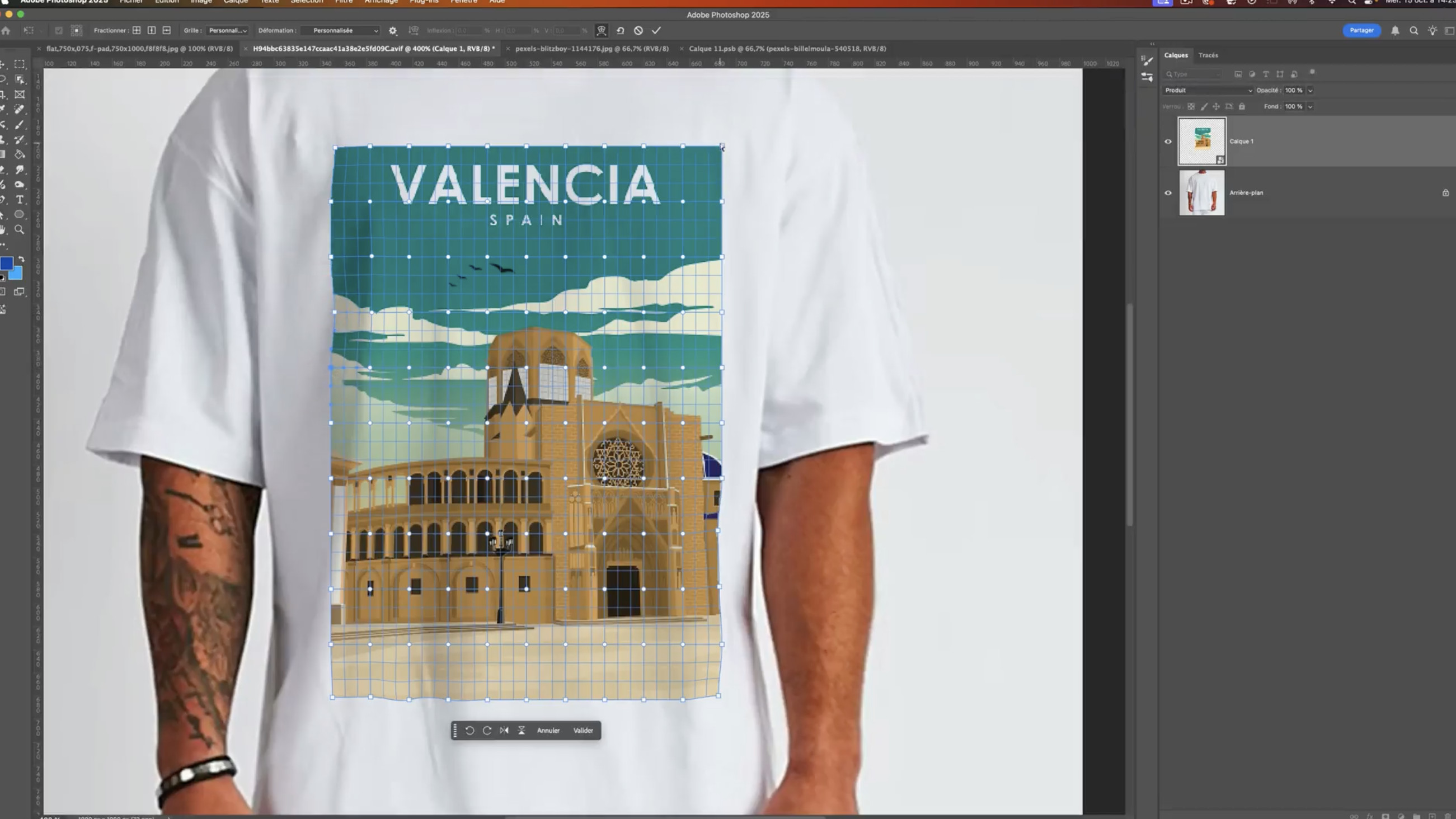
Task: Click the split warp crosswise icon
Action: click(136, 31)
